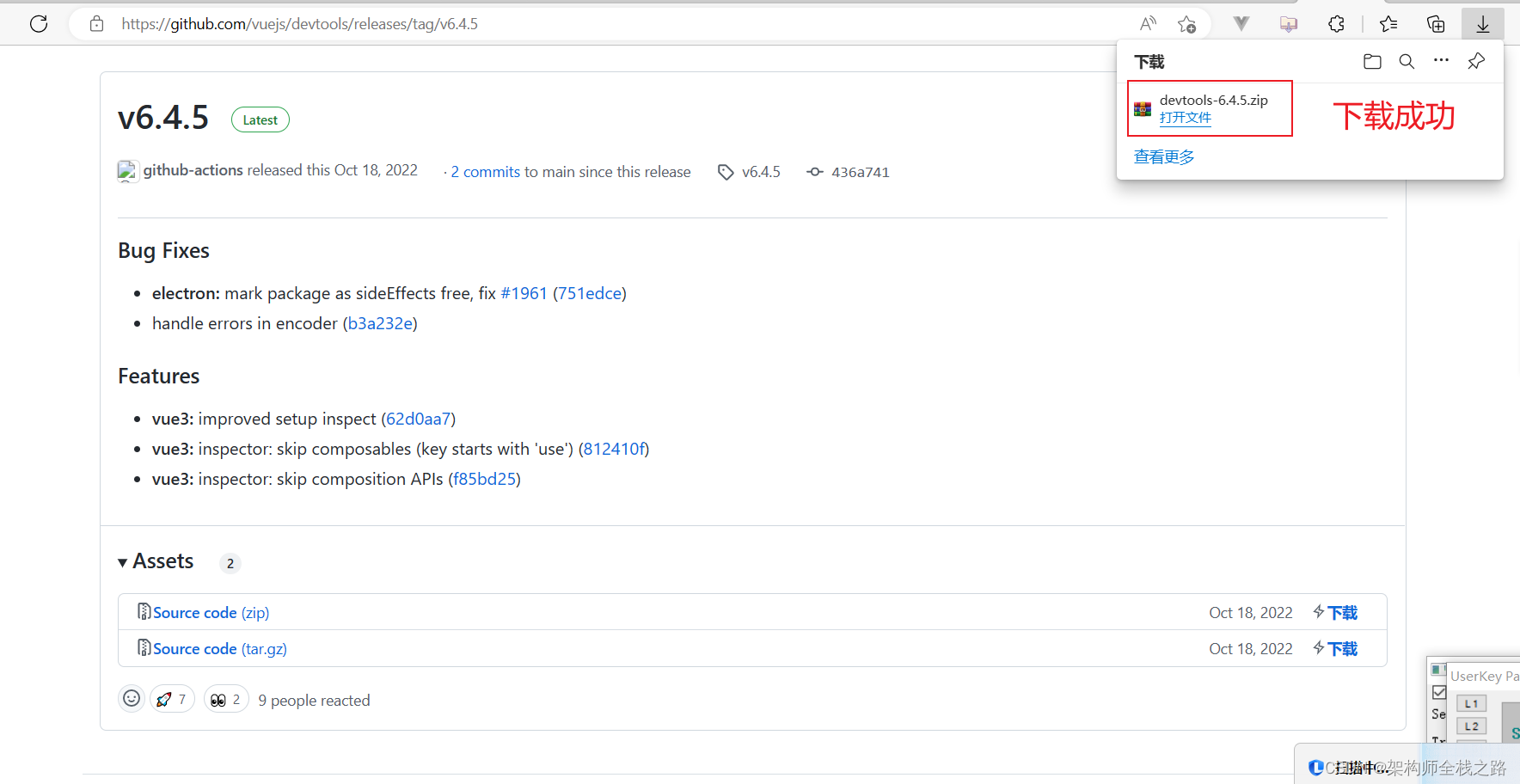Image resolution: width=1520 pixels, height=784 pixels.
Task: Reload the page with the refresh icon
Action: tap(39, 24)
